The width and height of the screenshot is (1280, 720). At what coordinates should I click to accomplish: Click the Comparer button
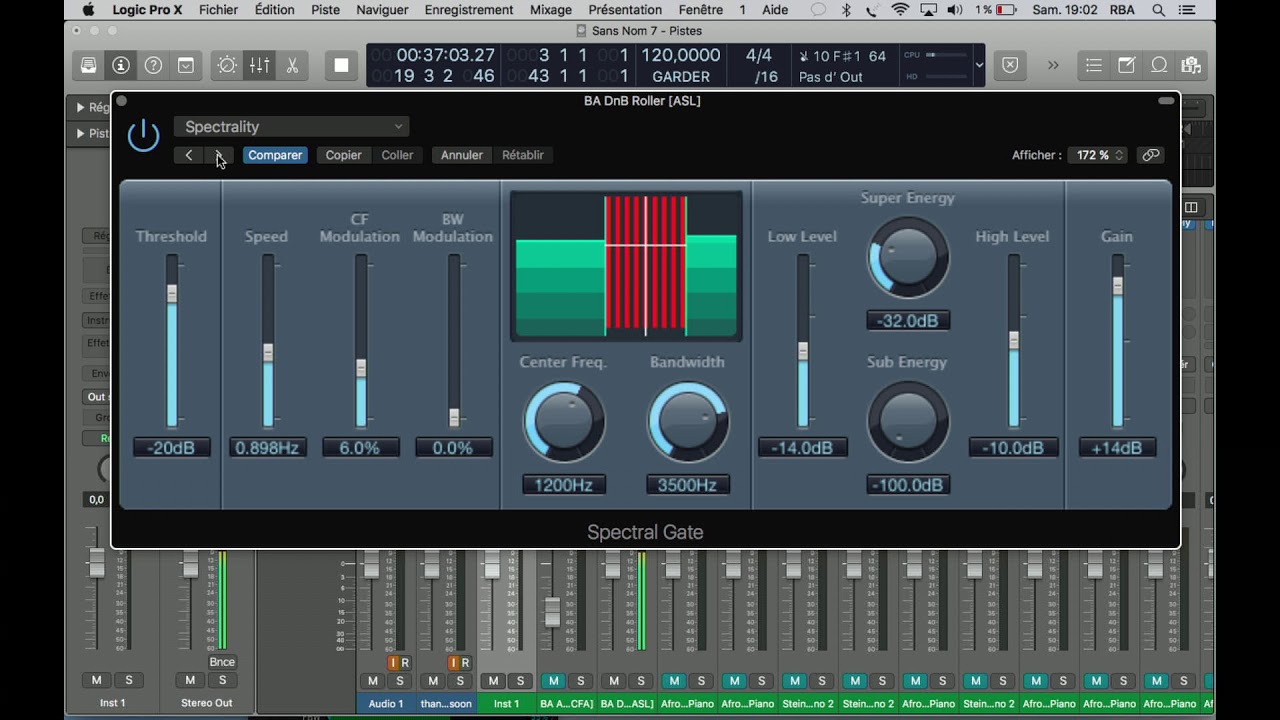[x=275, y=155]
